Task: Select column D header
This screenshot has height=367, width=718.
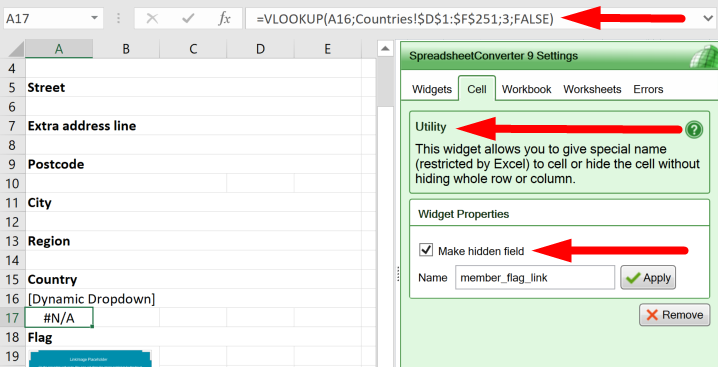Action: click(x=260, y=49)
